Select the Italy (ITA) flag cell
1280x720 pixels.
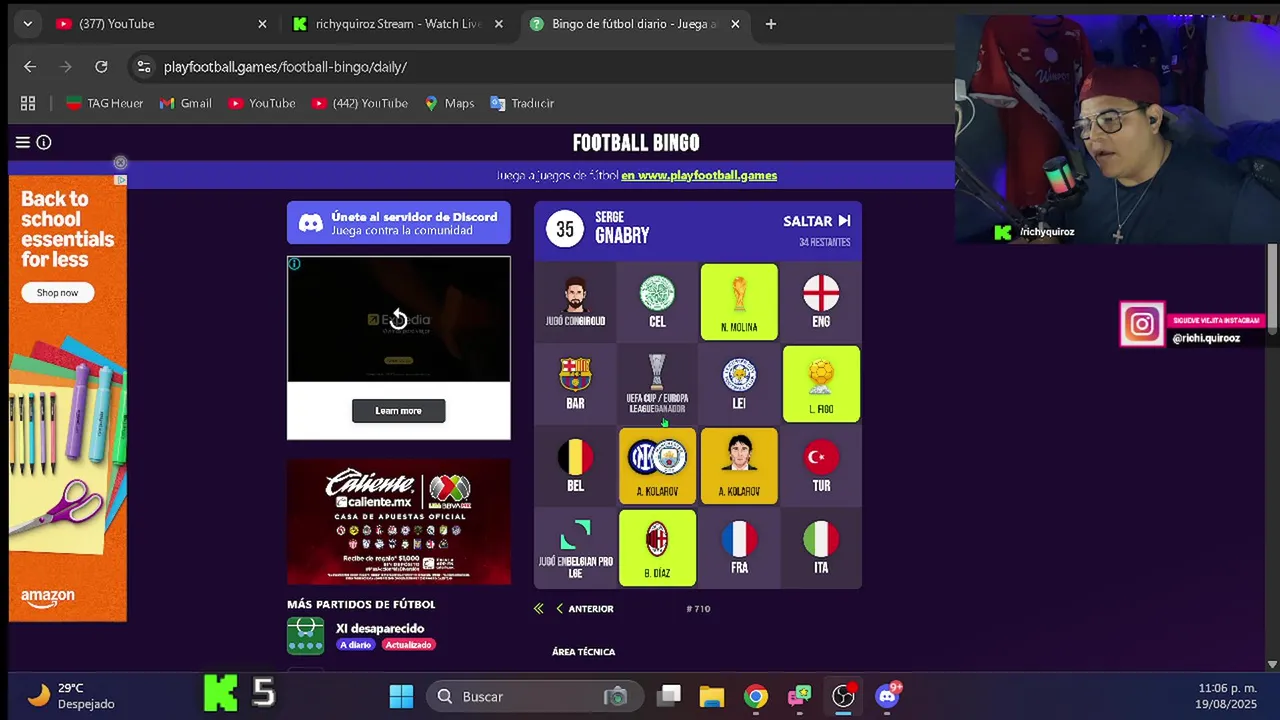point(821,548)
